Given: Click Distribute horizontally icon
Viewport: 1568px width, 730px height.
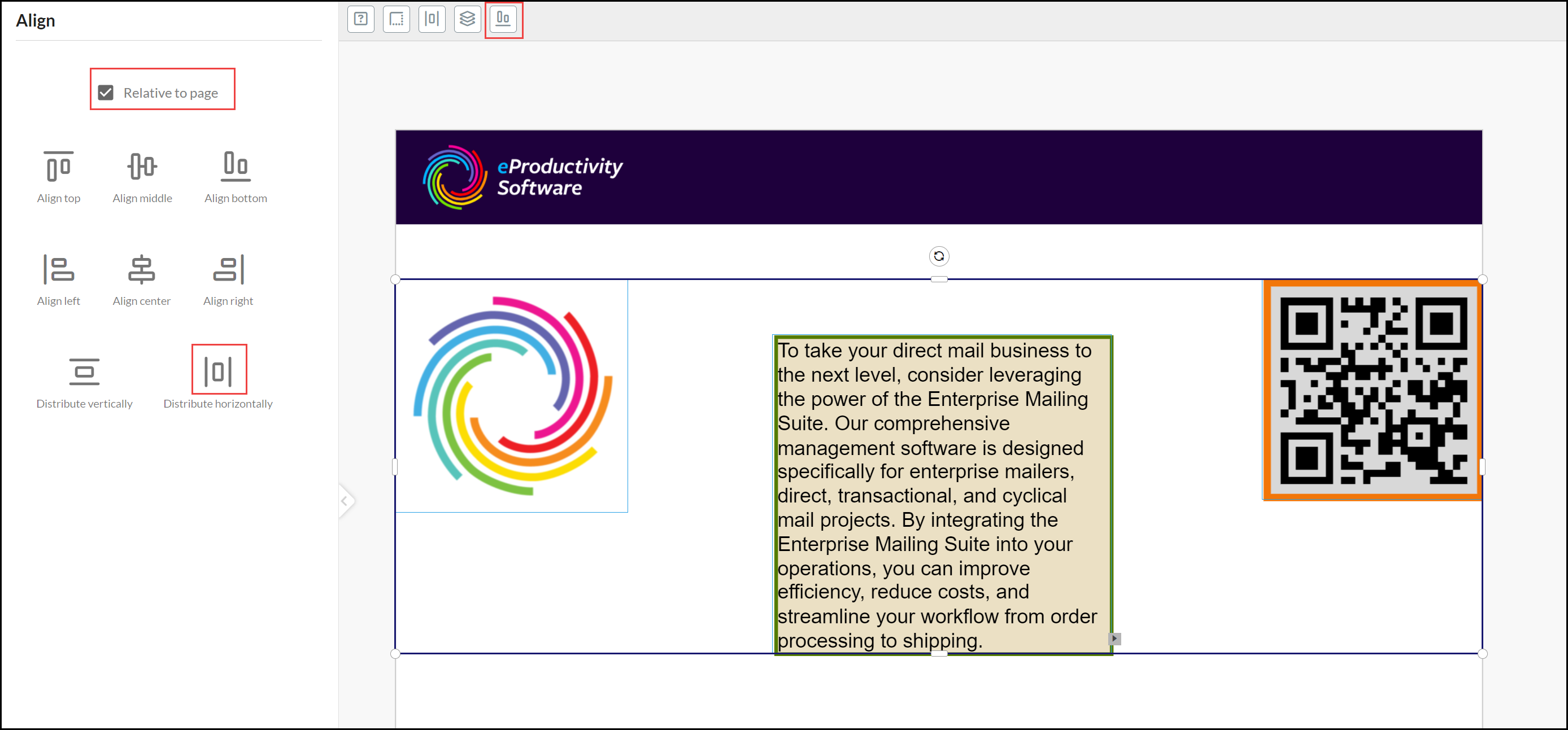Looking at the screenshot, I should 219,370.
